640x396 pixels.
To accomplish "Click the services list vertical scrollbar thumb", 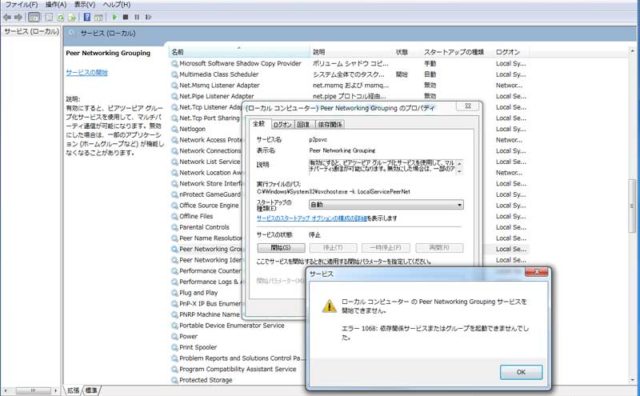I will [x=633, y=206].
